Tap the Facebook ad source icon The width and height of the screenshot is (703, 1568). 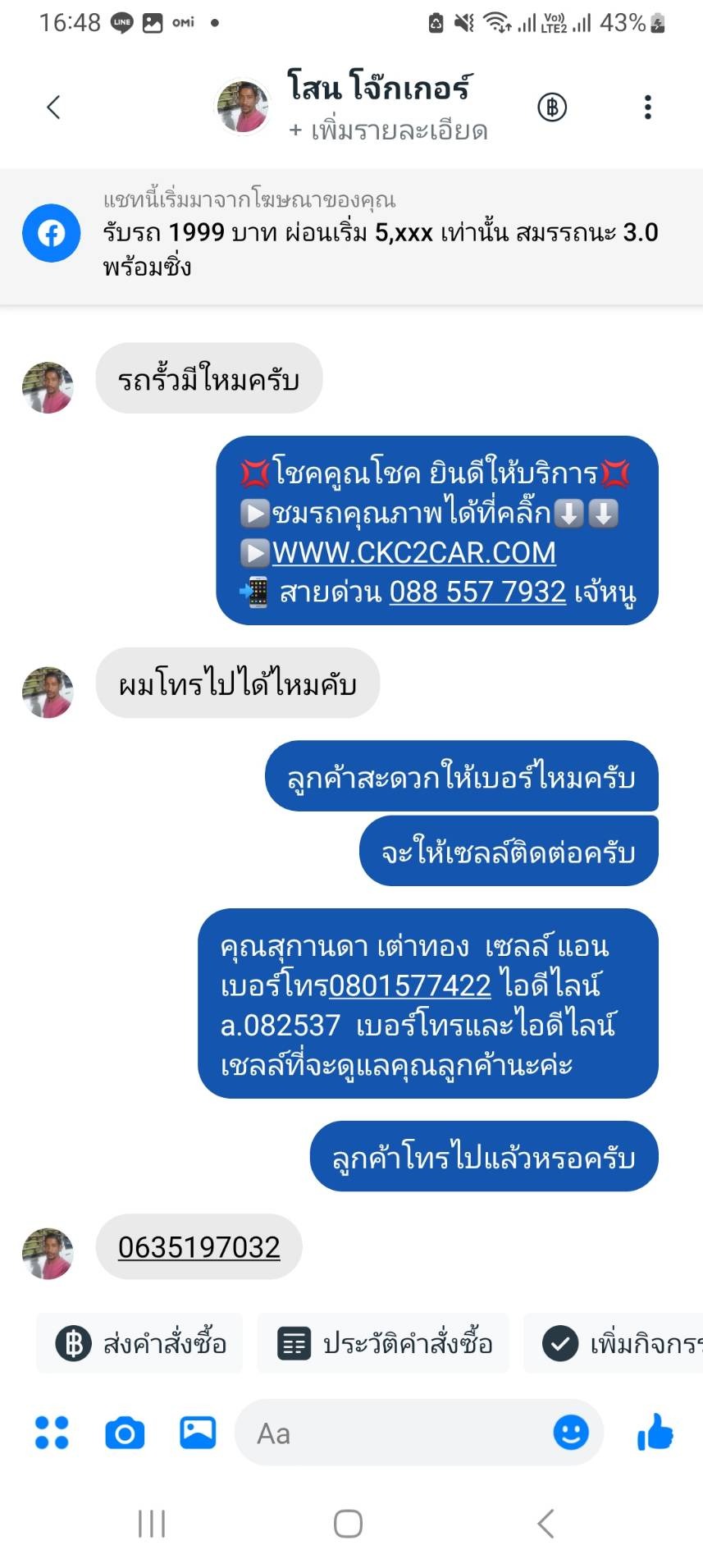[x=52, y=233]
